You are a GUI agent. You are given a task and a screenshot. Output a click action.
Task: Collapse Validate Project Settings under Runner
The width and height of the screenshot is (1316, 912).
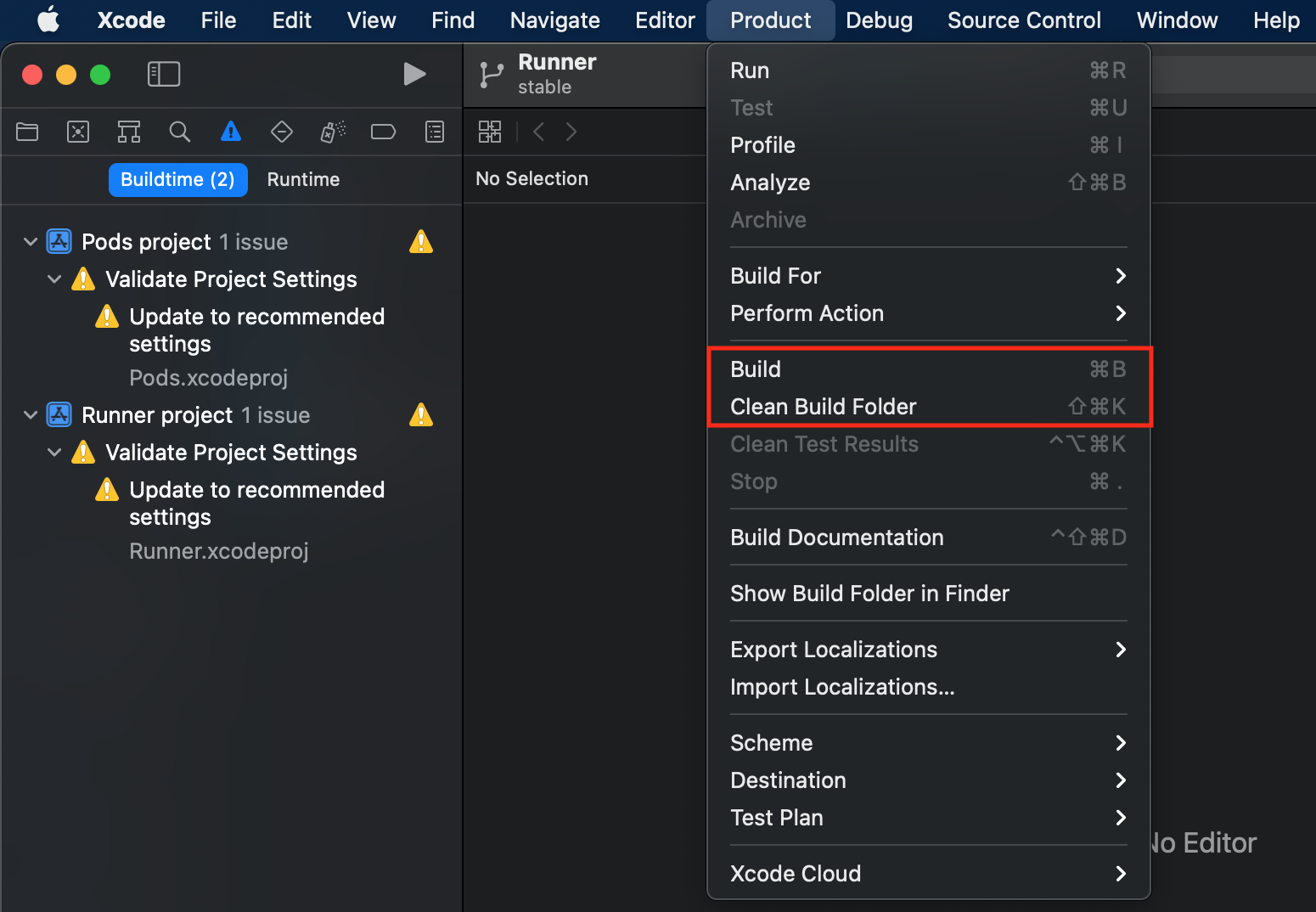click(x=54, y=453)
